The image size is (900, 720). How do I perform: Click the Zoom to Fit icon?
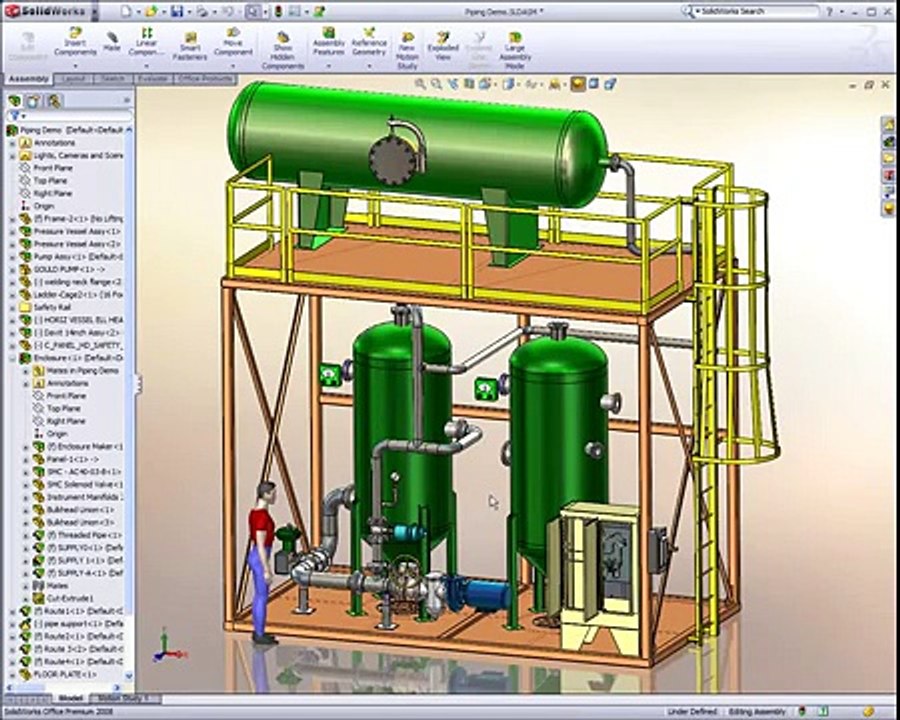click(420, 84)
